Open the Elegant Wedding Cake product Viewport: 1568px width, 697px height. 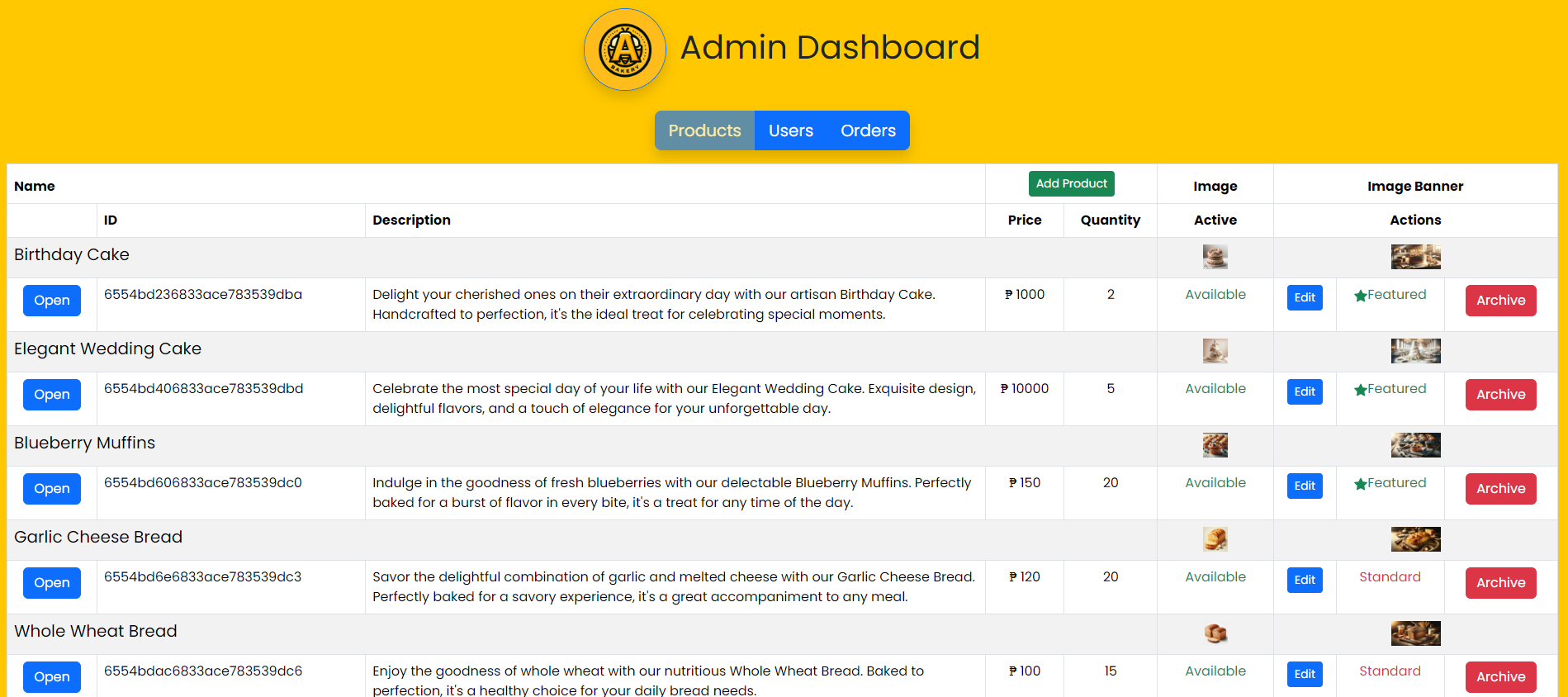[52, 395]
